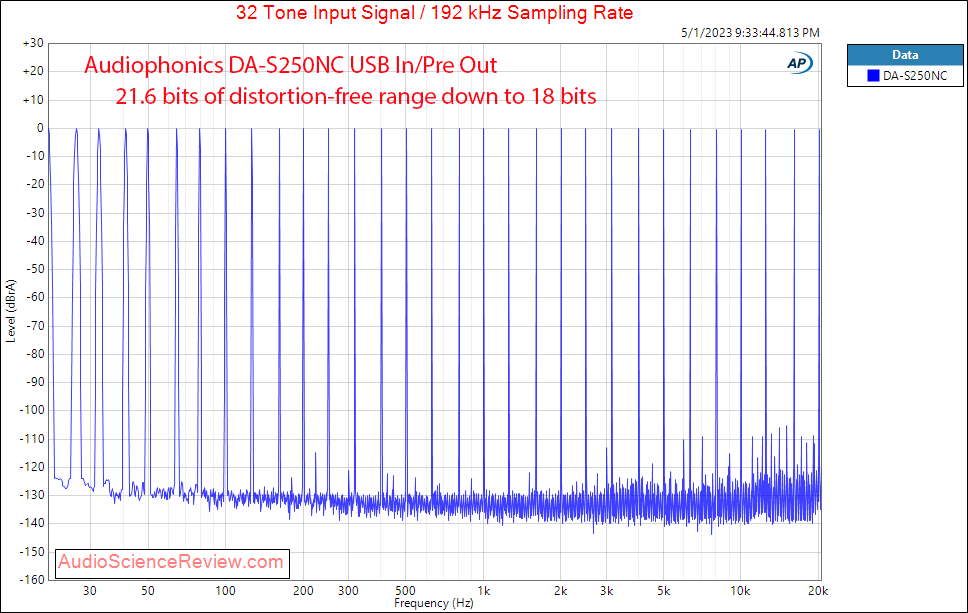The image size is (968, 613).
Task: Click the '5k' frequency axis tick label
Action: 664,591
